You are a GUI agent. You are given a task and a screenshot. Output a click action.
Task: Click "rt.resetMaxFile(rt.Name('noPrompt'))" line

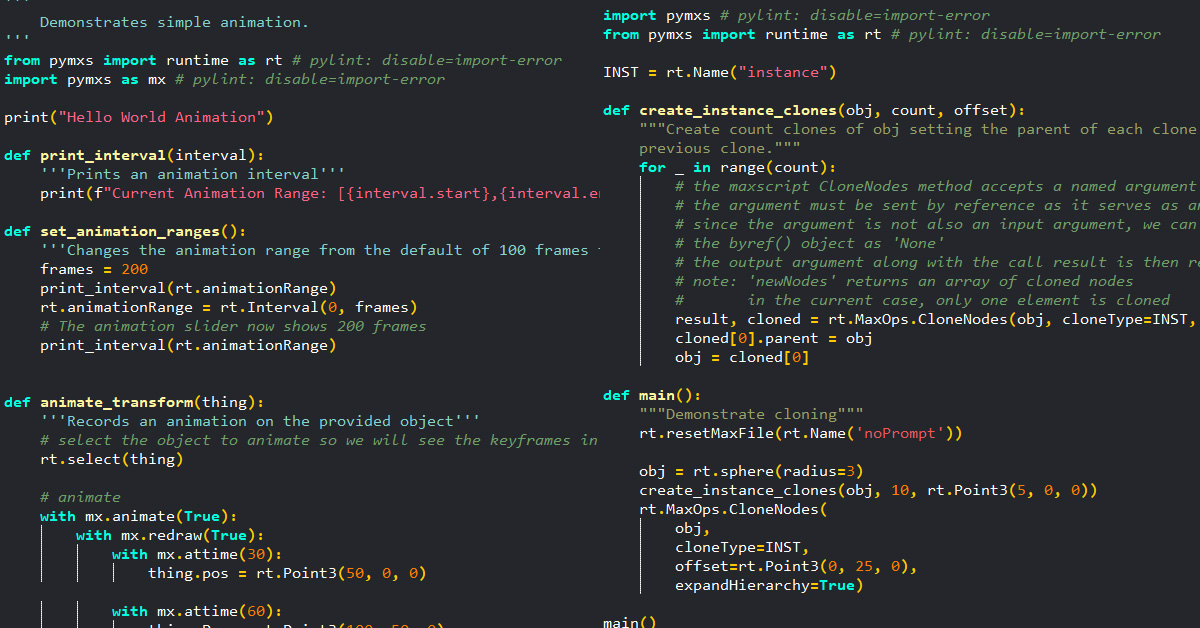800,433
